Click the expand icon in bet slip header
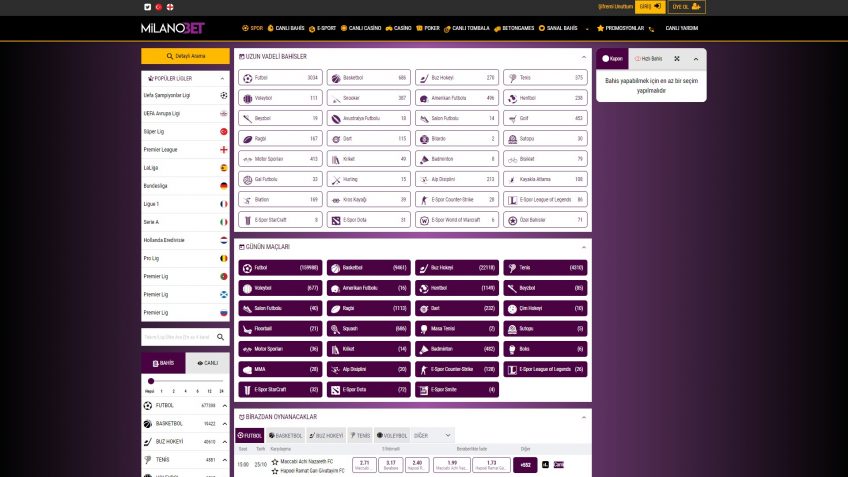This screenshot has height=477, width=848. click(677, 59)
